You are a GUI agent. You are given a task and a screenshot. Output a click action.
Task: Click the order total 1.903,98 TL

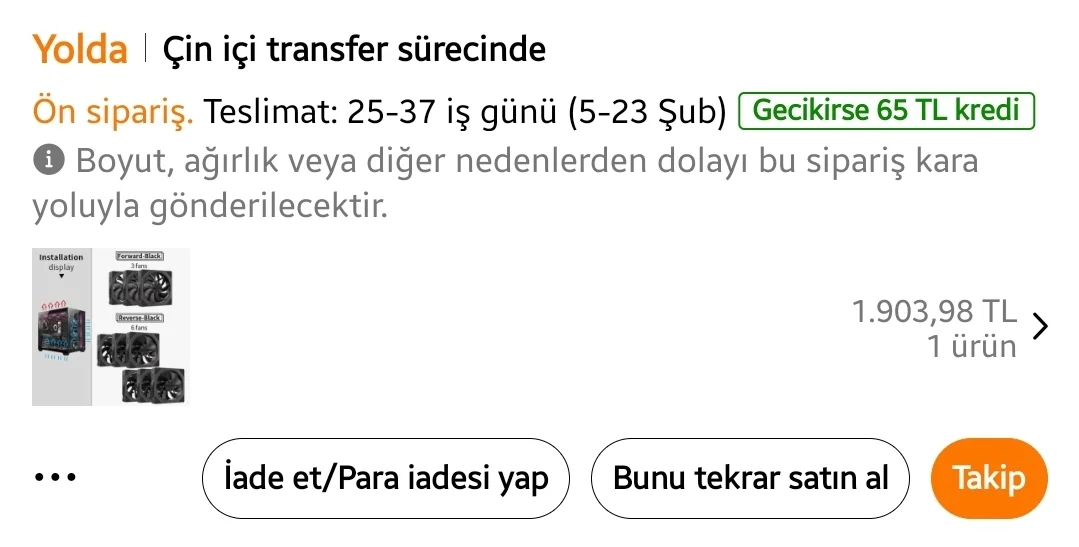click(934, 312)
